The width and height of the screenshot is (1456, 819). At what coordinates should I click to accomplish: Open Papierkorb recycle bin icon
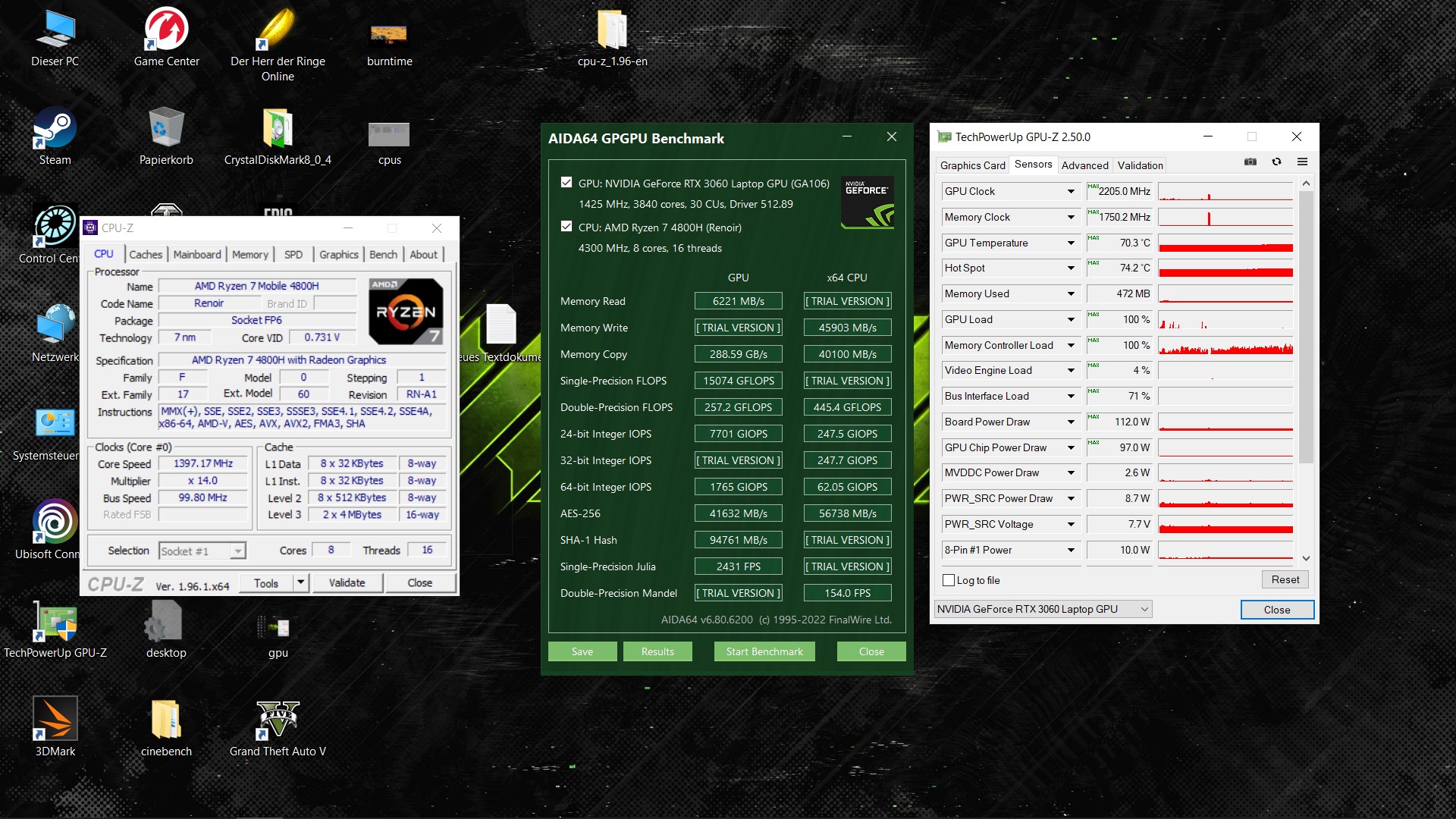pyautogui.click(x=166, y=129)
